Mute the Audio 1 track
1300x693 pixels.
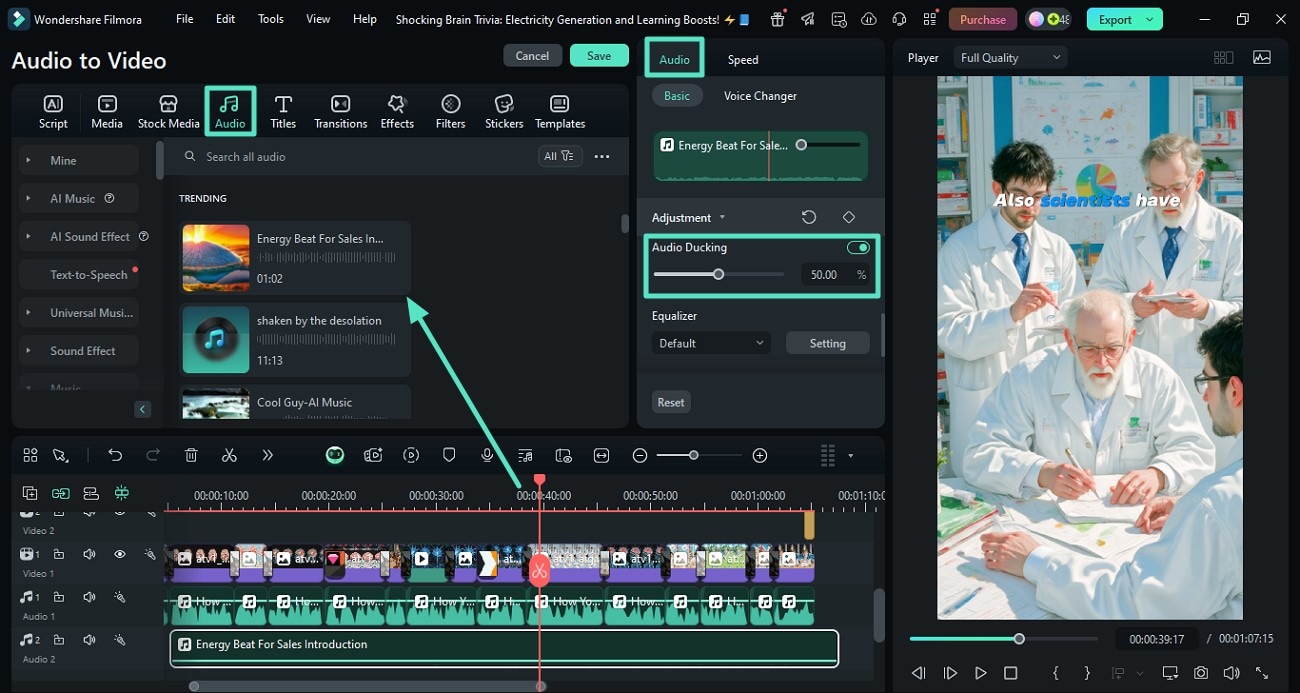coord(89,597)
